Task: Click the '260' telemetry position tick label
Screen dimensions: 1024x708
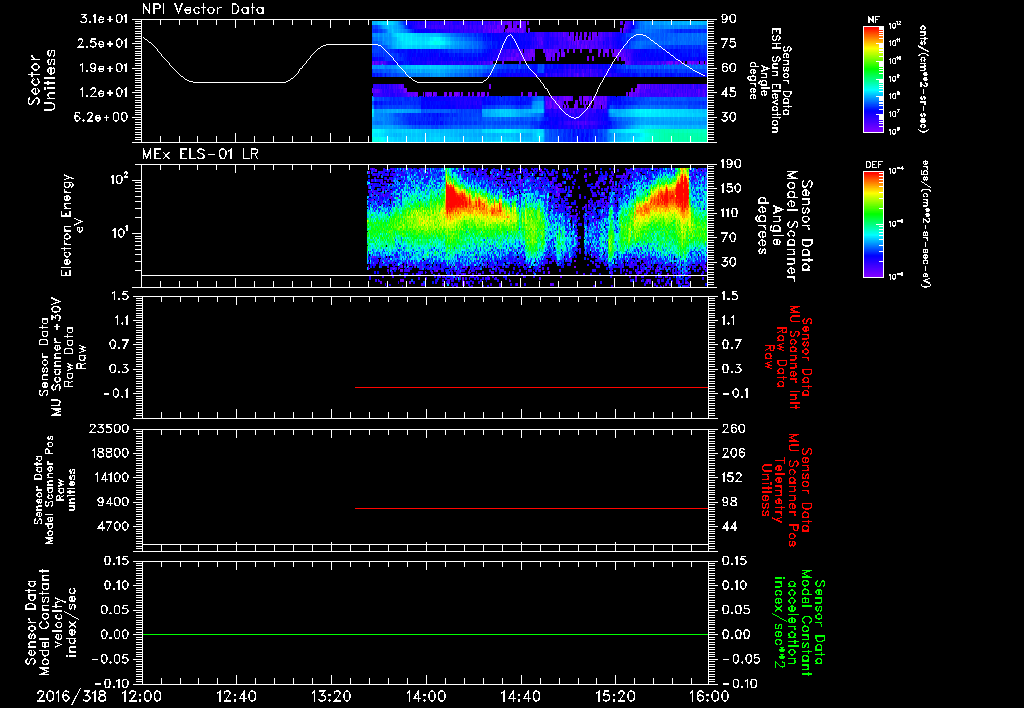Action: coord(731,428)
